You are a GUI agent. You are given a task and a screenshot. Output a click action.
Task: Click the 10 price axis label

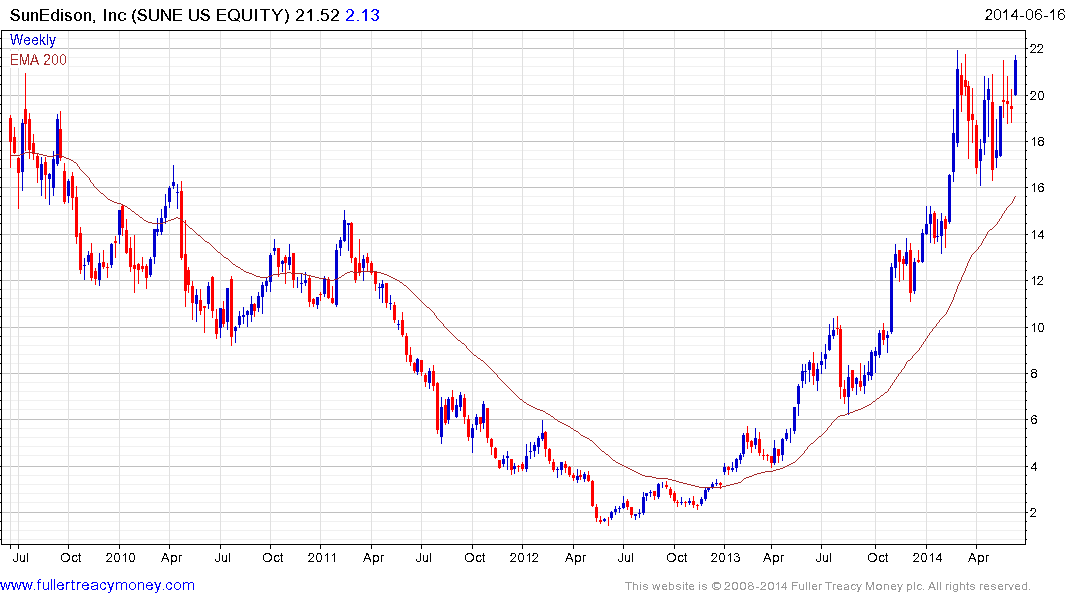click(x=1036, y=327)
